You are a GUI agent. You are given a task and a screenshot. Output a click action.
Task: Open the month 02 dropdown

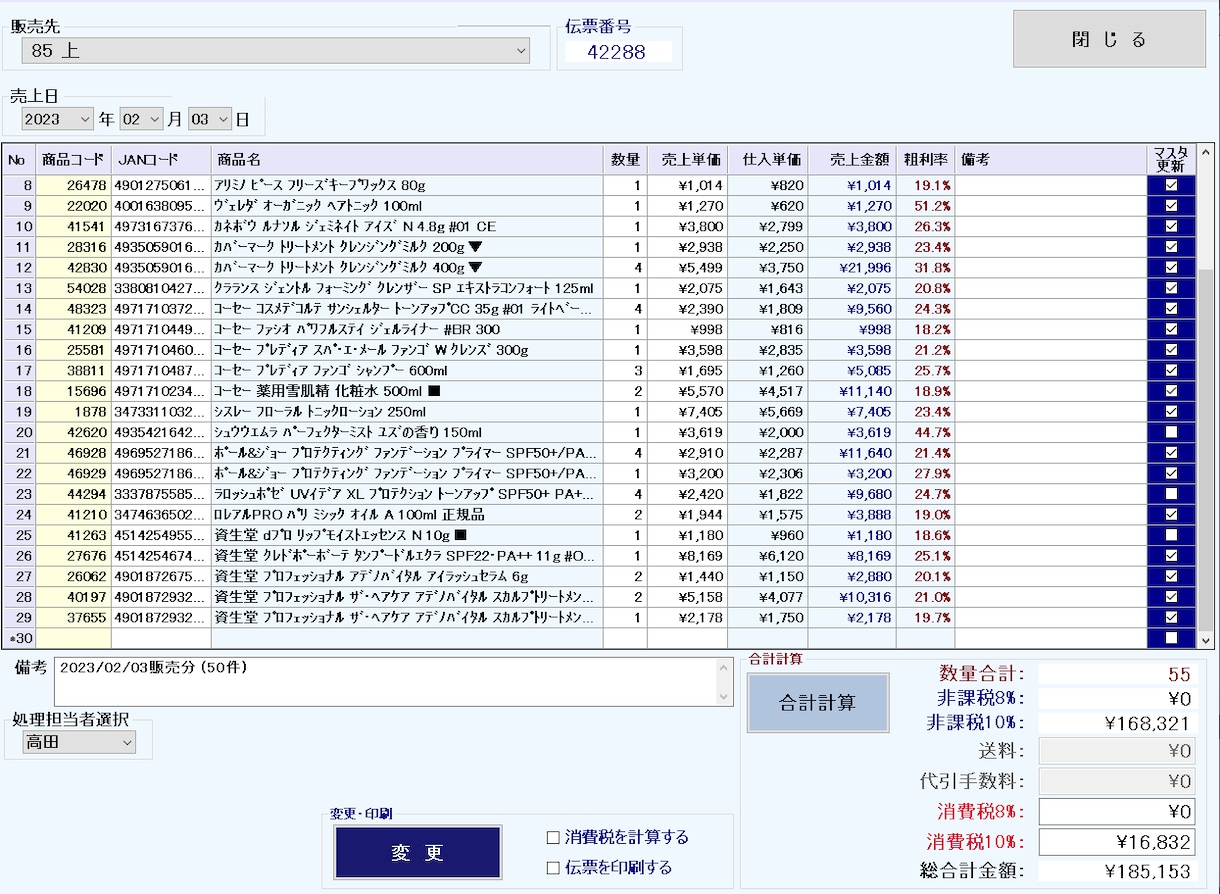tap(141, 119)
